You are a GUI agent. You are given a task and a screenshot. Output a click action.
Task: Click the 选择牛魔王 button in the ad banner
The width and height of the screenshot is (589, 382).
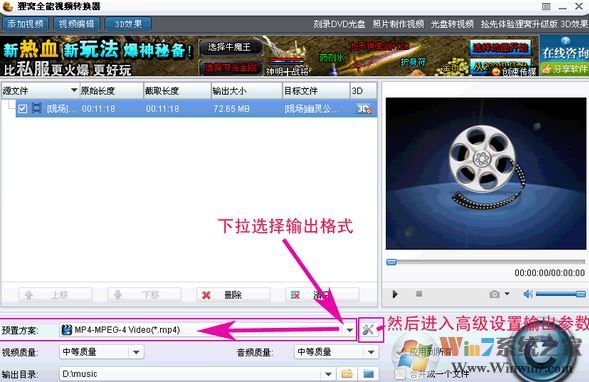[230, 47]
